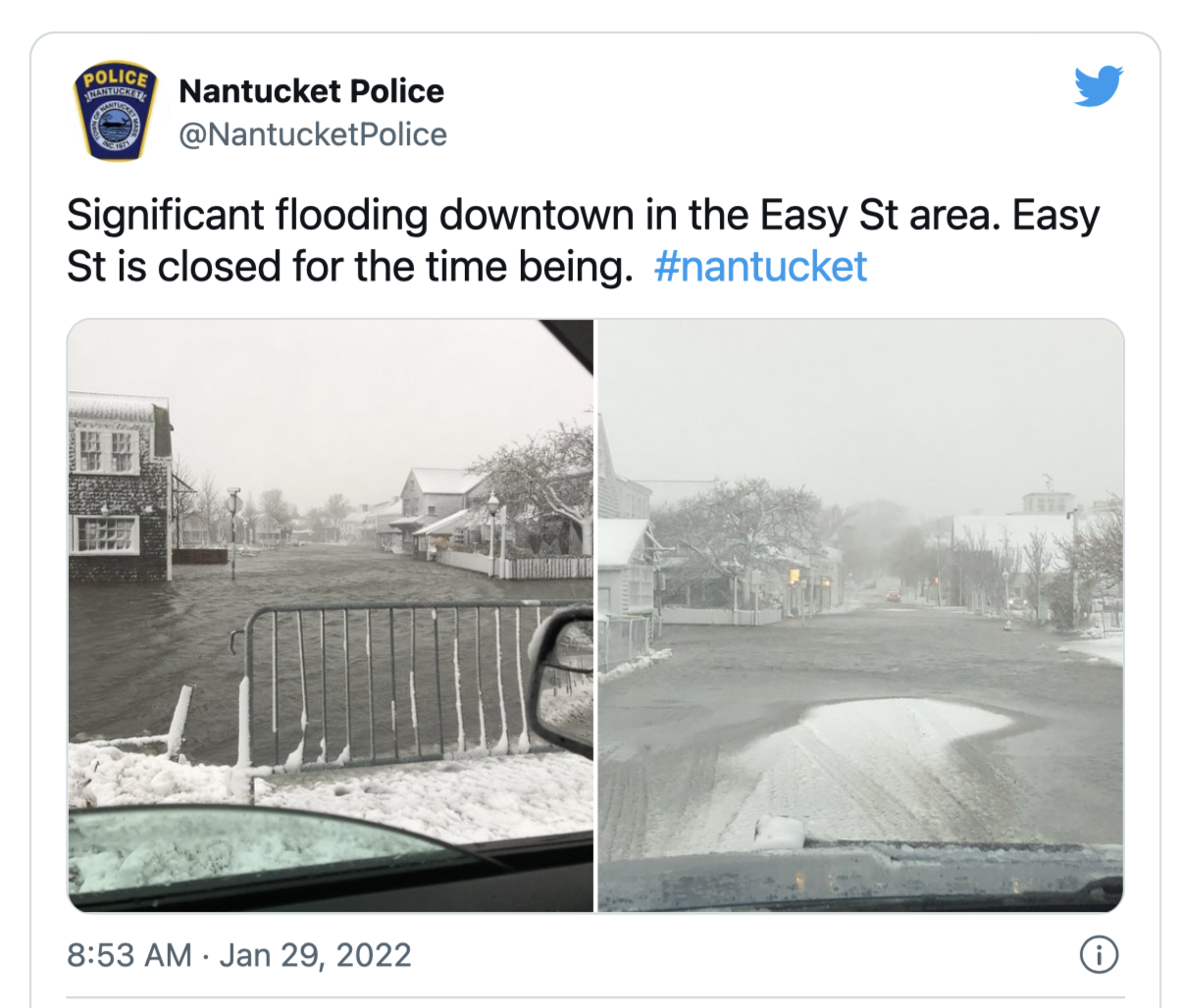Click the side mirror in left photo
Image resolution: width=1185 pixels, height=1008 pixels.
tap(561, 680)
